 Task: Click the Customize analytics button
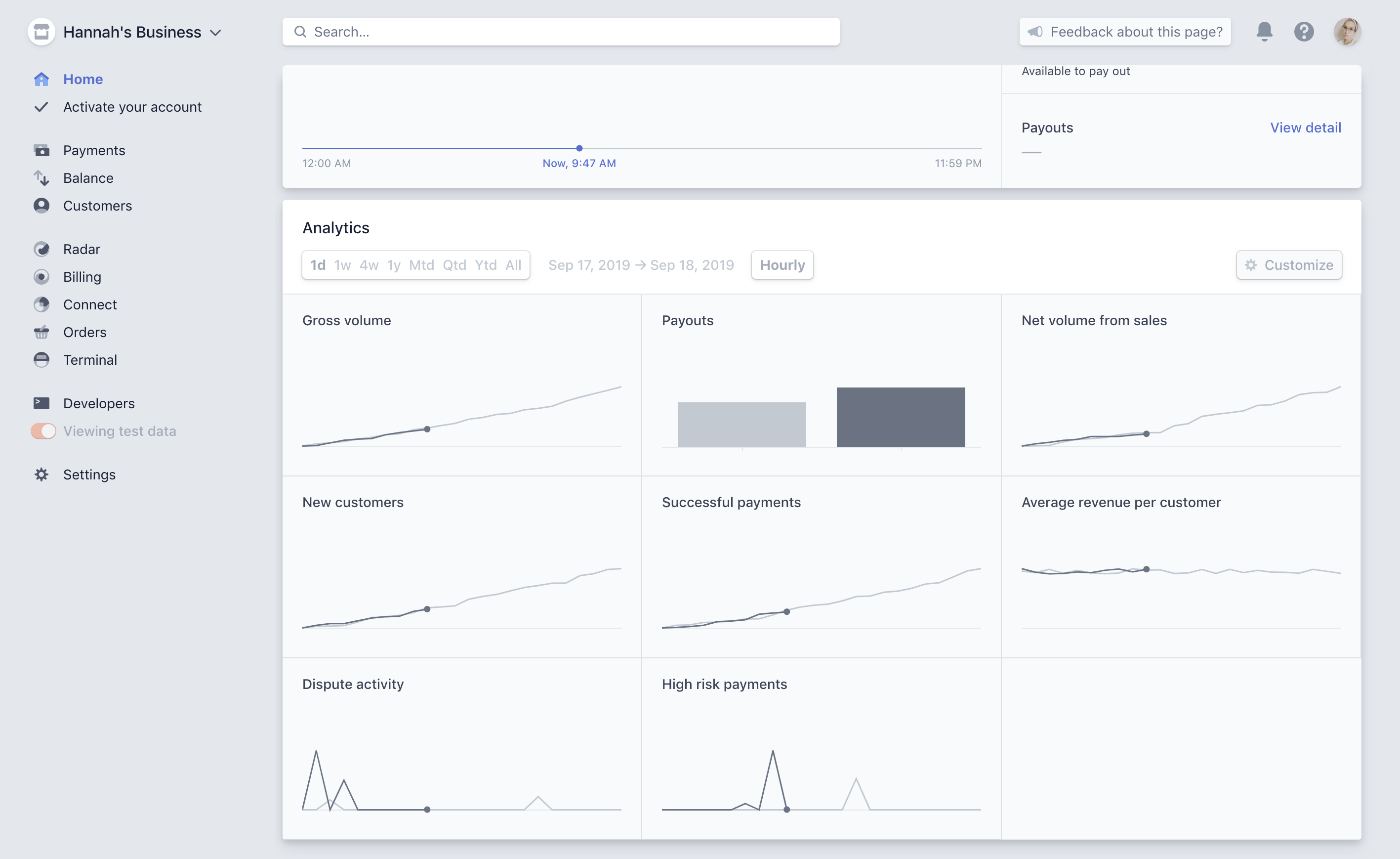click(1288, 265)
